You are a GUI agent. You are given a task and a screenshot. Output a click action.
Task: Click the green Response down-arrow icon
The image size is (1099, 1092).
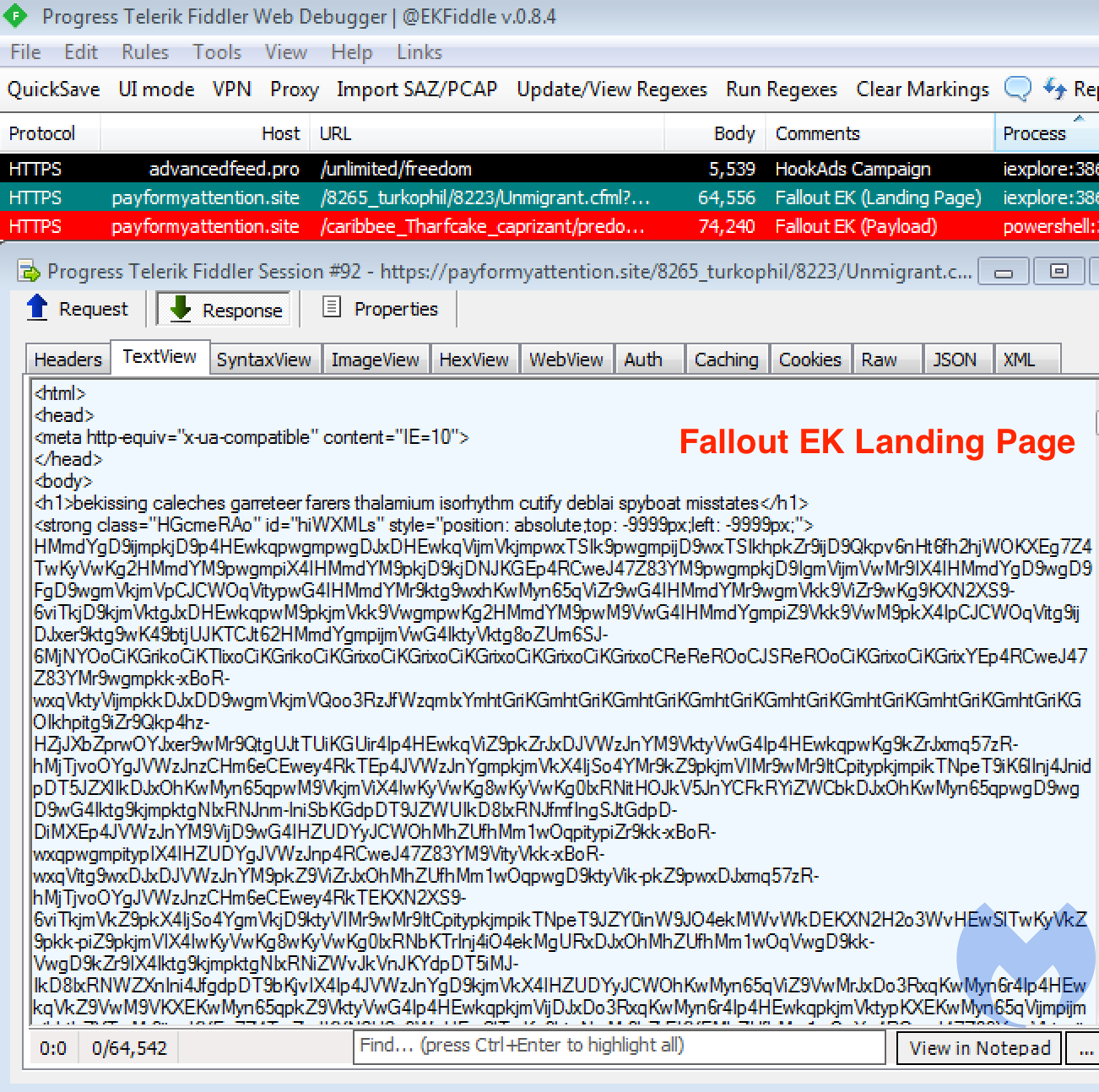click(x=181, y=309)
